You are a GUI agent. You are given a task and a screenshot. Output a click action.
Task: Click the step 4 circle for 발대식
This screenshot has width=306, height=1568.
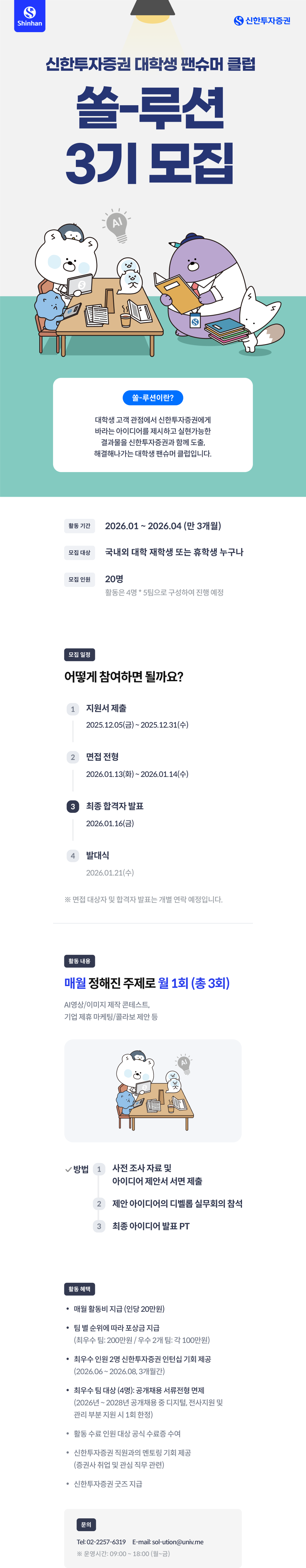pyautogui.click(x=72, y=856)
